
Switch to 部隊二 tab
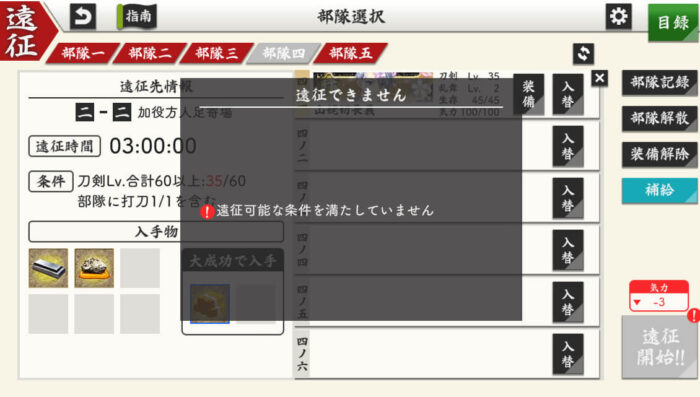tap(150, 53)
